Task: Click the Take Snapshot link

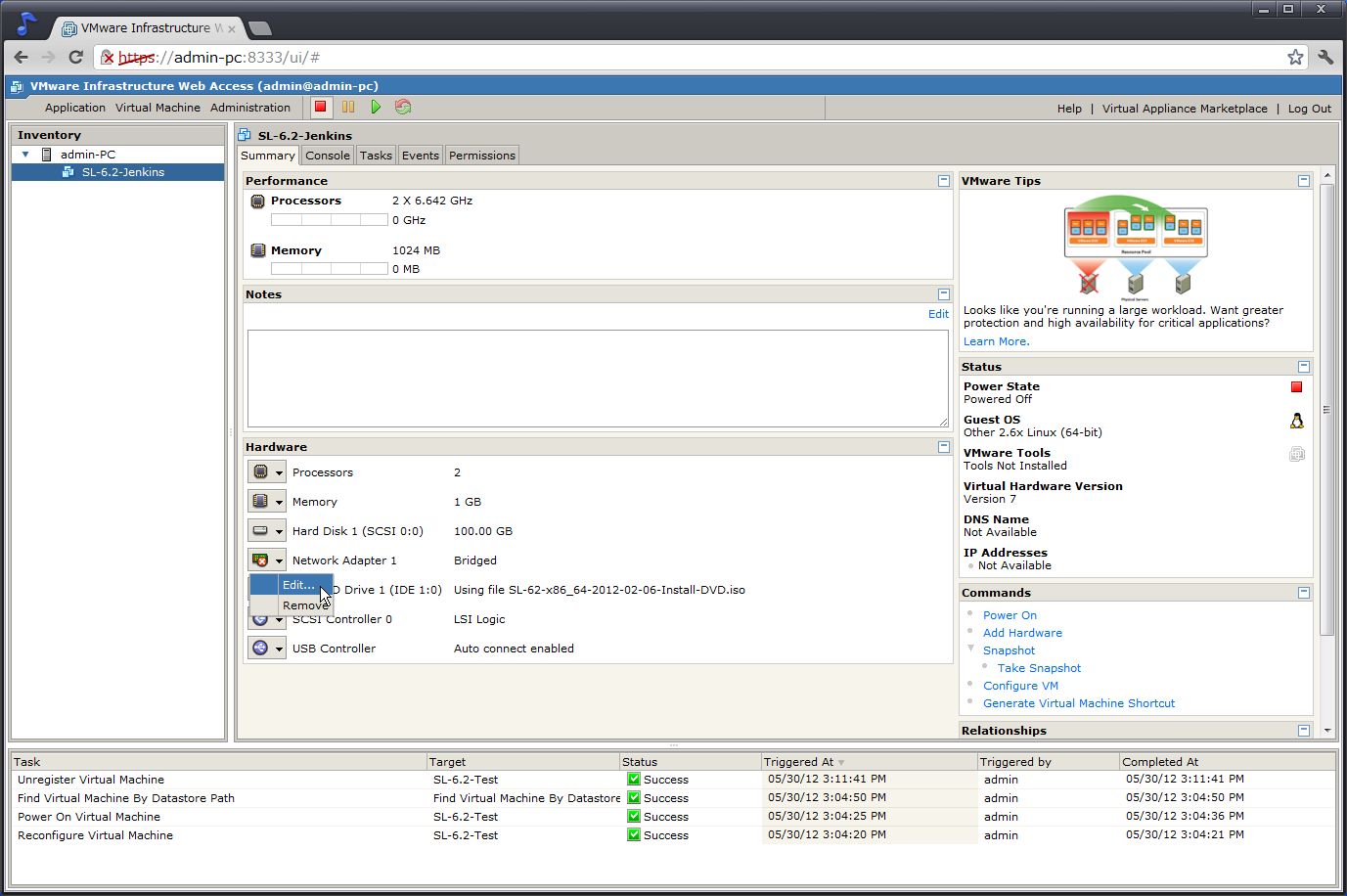Action: pos(1039,668)
